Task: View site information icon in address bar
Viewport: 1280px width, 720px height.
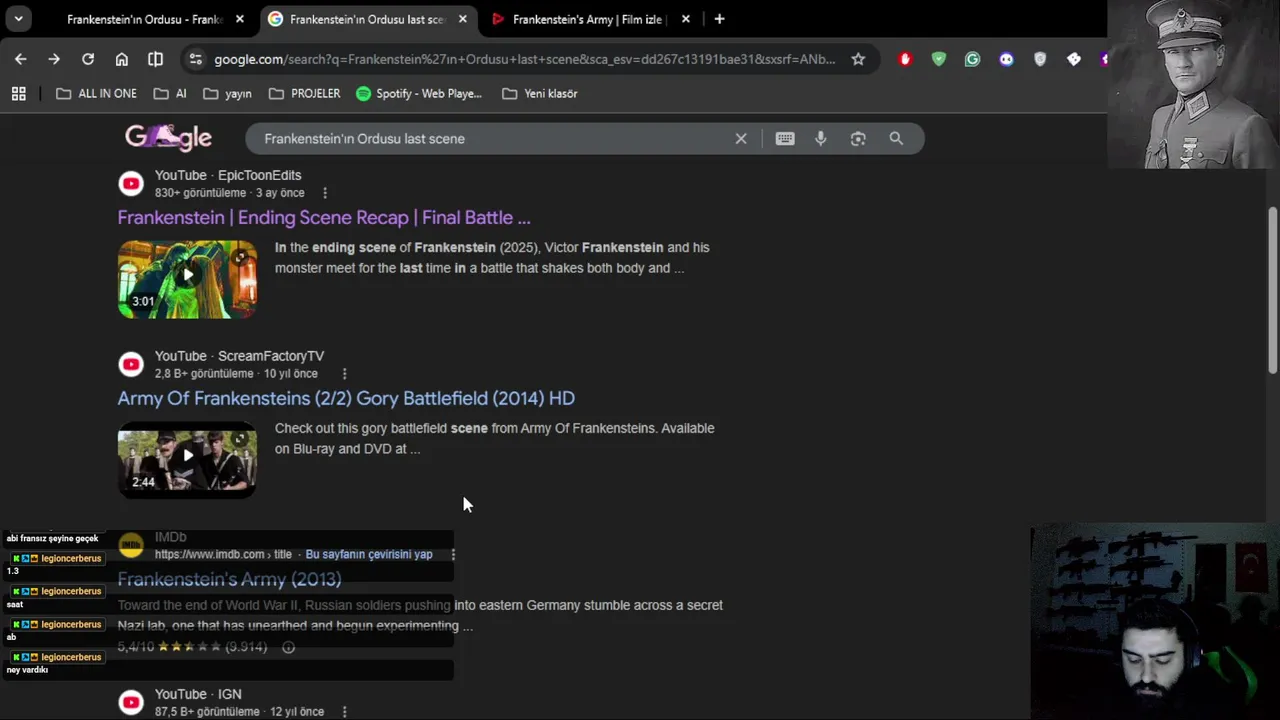Action: 195,59
